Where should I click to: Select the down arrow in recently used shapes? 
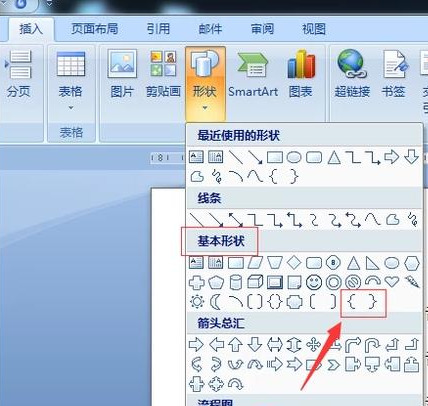click(412, 157)
